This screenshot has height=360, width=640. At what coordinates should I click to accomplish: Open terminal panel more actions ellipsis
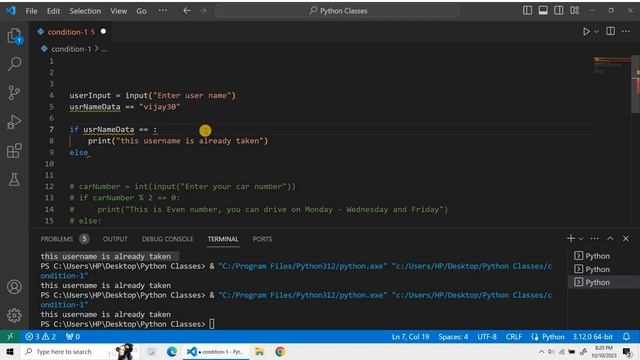pos(595,238)
